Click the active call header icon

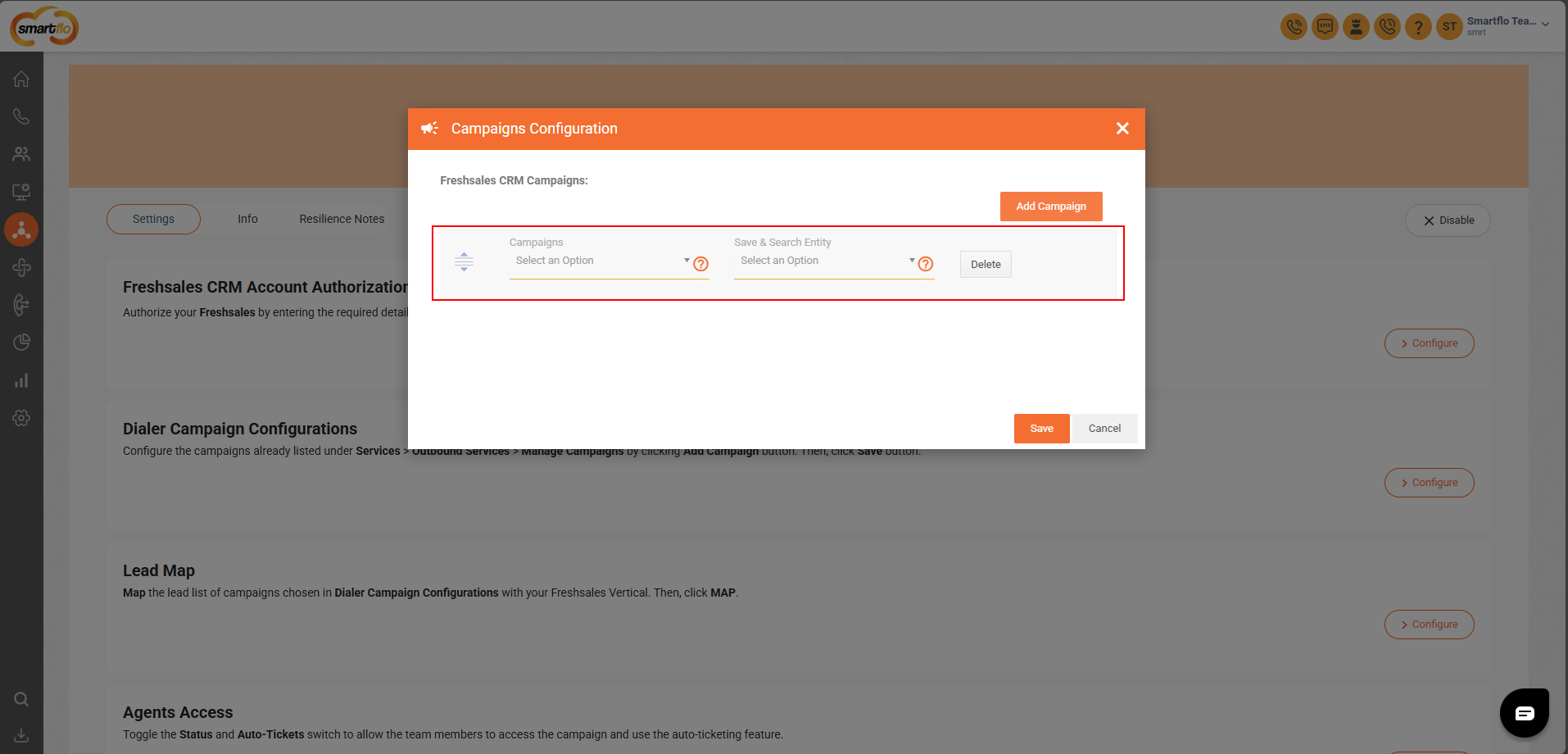pos(1294,26)
